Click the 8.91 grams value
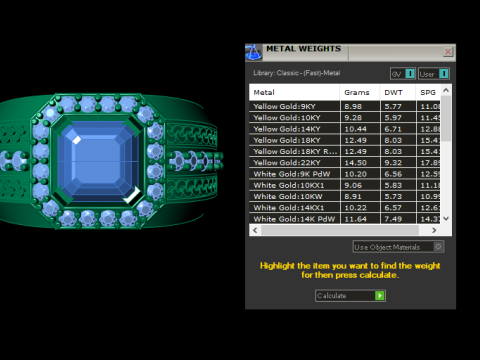 (x=353, y=197)
